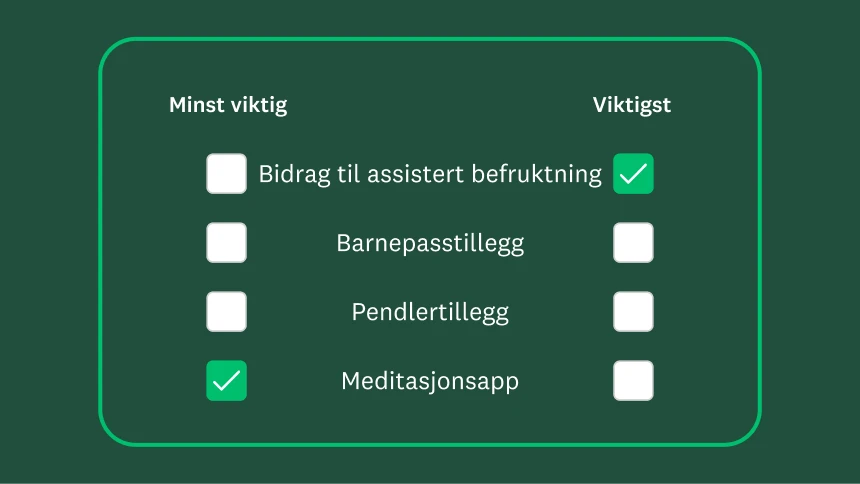Click the Viktigst column header

632,105
